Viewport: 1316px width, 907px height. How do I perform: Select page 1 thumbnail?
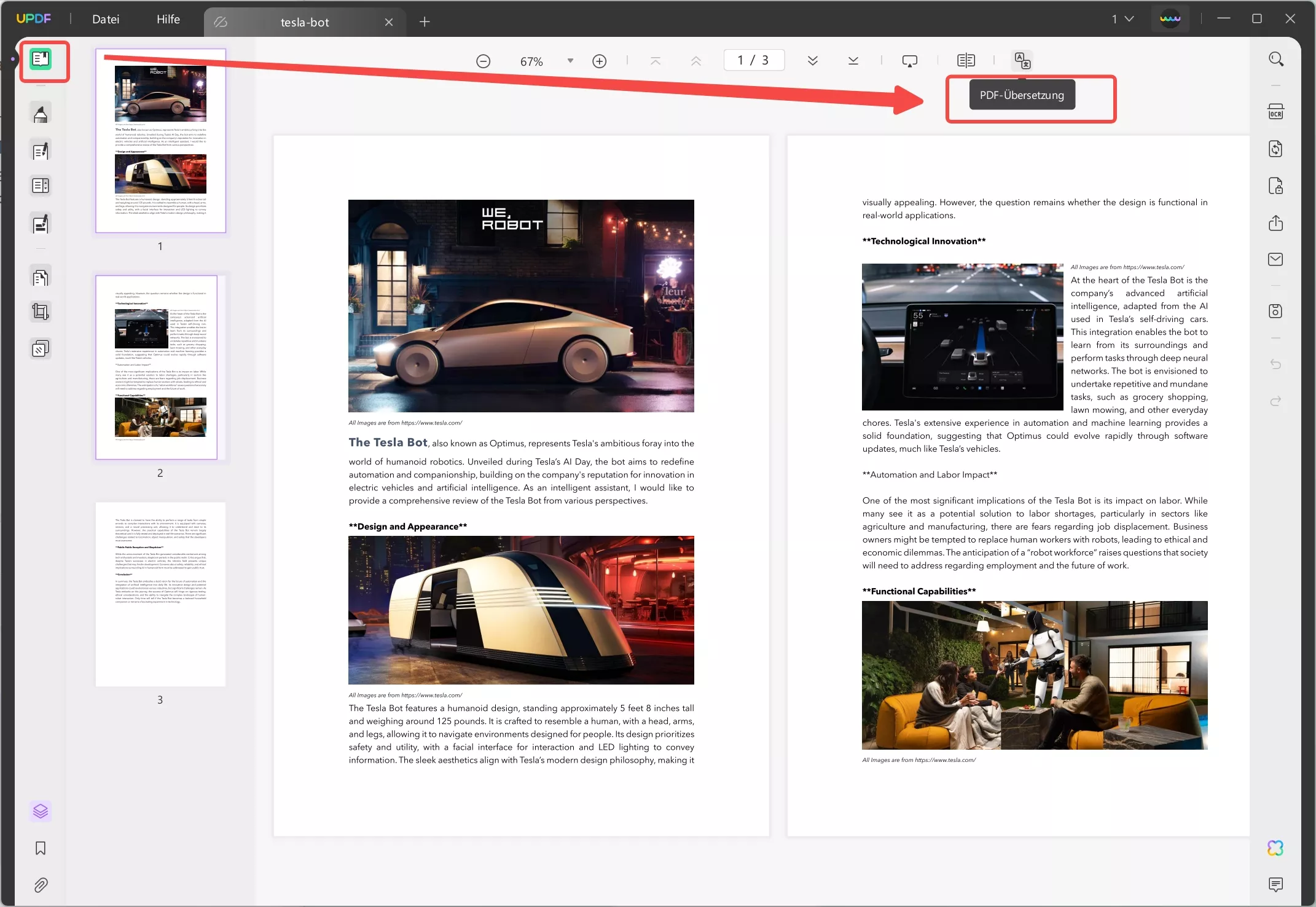(x=161, y=141)
